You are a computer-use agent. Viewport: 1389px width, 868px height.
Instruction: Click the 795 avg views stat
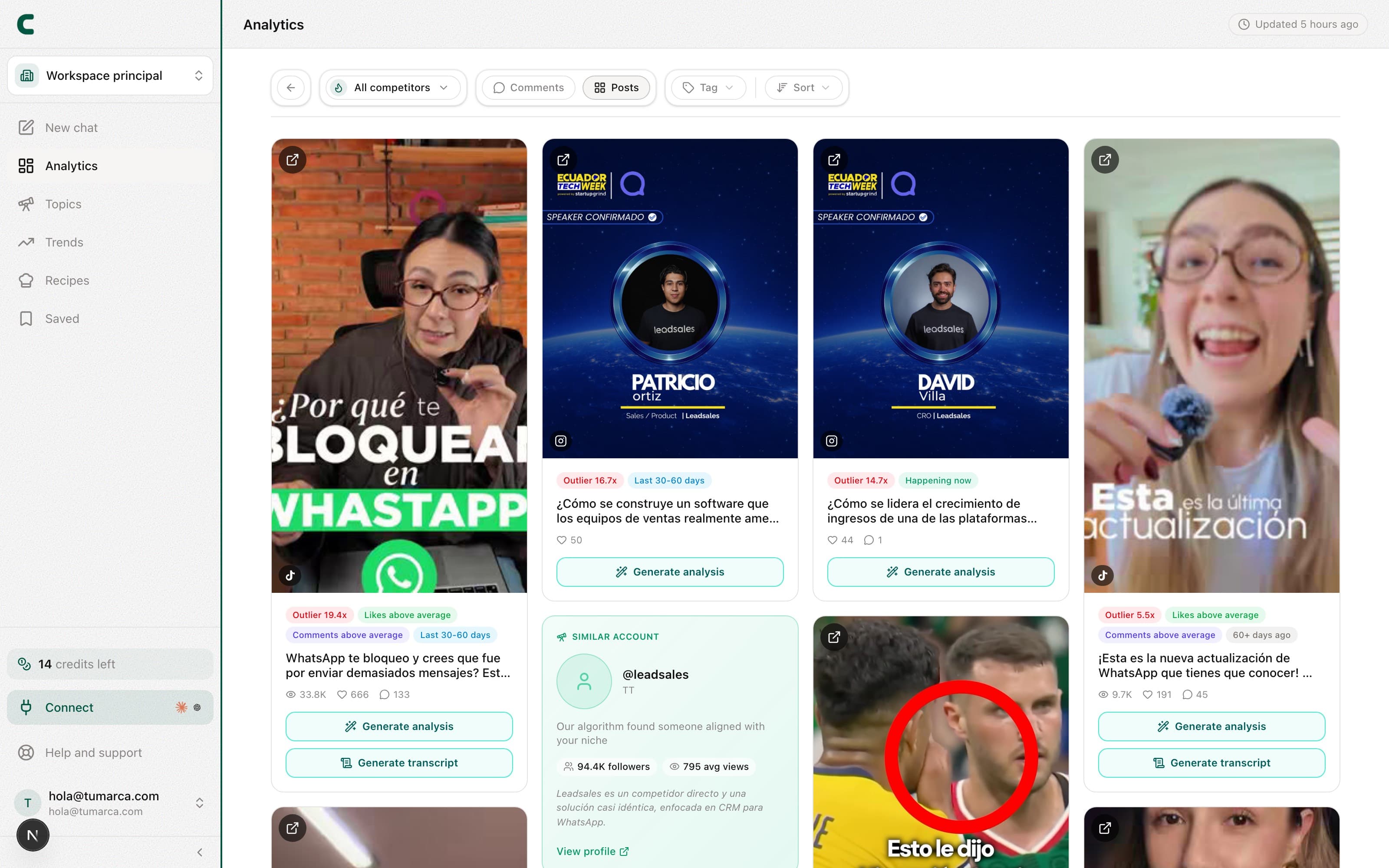(709, 767)
